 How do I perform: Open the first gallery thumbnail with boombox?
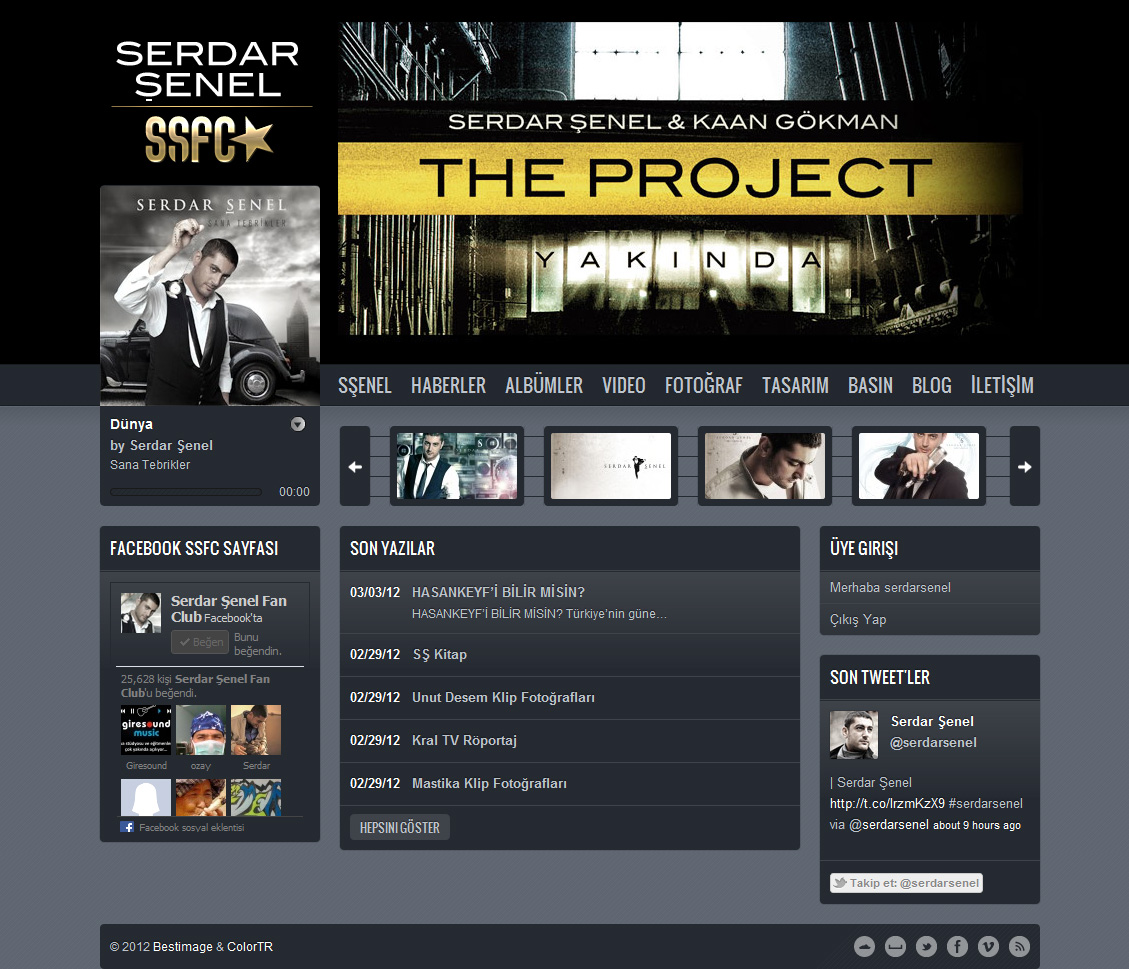click(456, 466)
